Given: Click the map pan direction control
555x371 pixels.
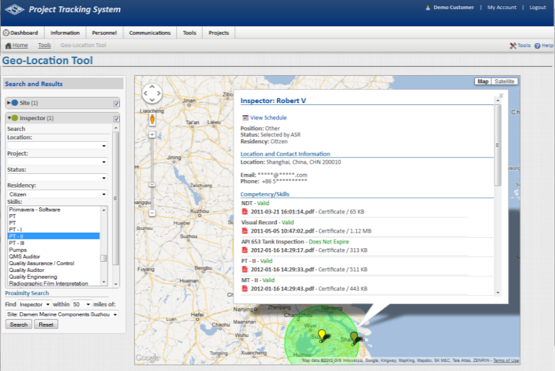Looking at the screenshot, I should (x=152, y=93).
